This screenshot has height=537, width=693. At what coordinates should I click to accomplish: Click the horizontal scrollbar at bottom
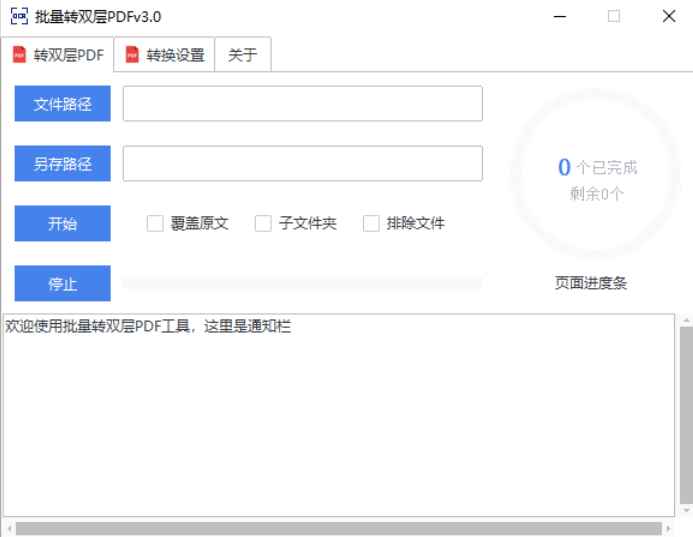tap(339, 528)
